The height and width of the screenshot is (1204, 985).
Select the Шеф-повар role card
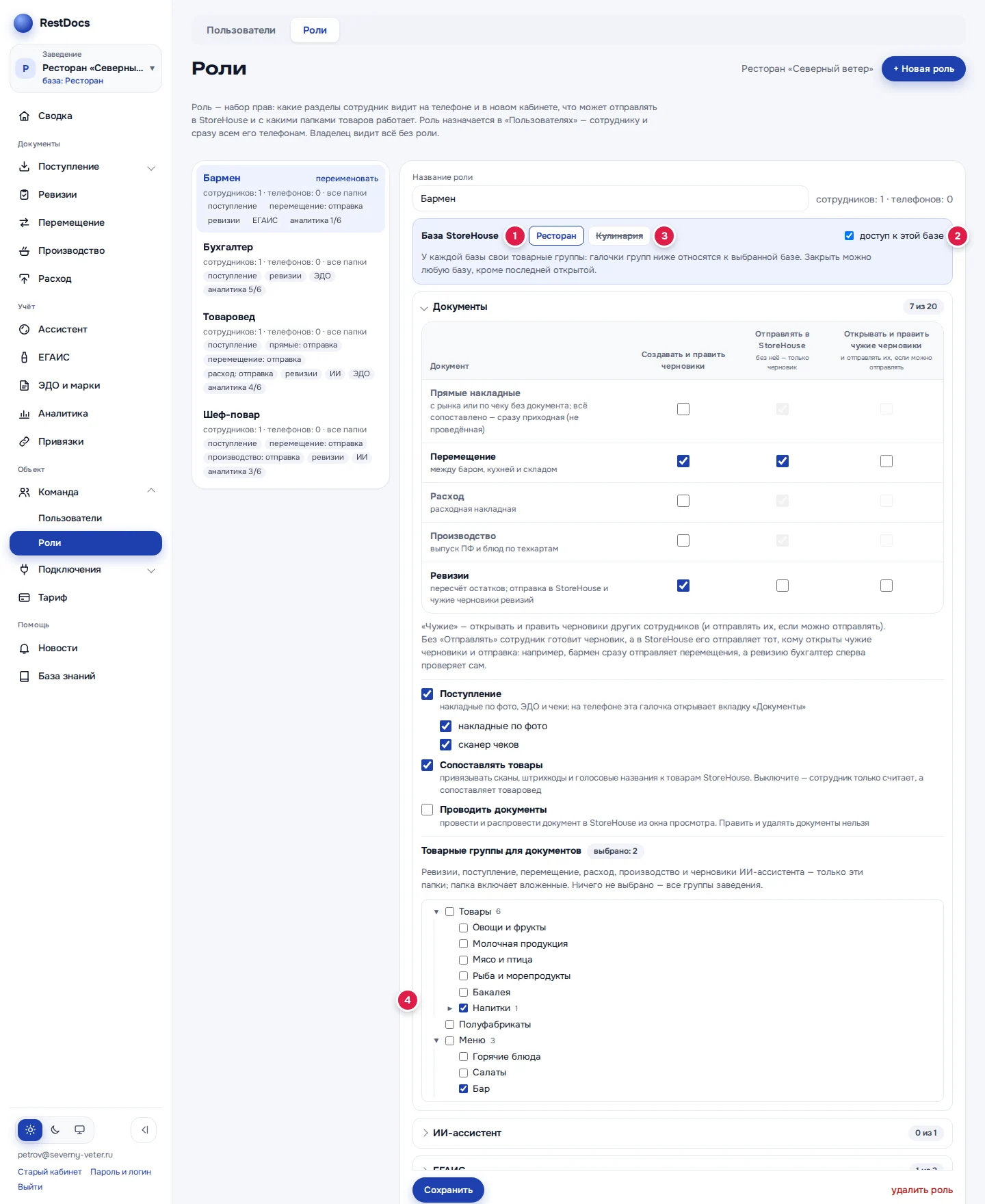291,443
